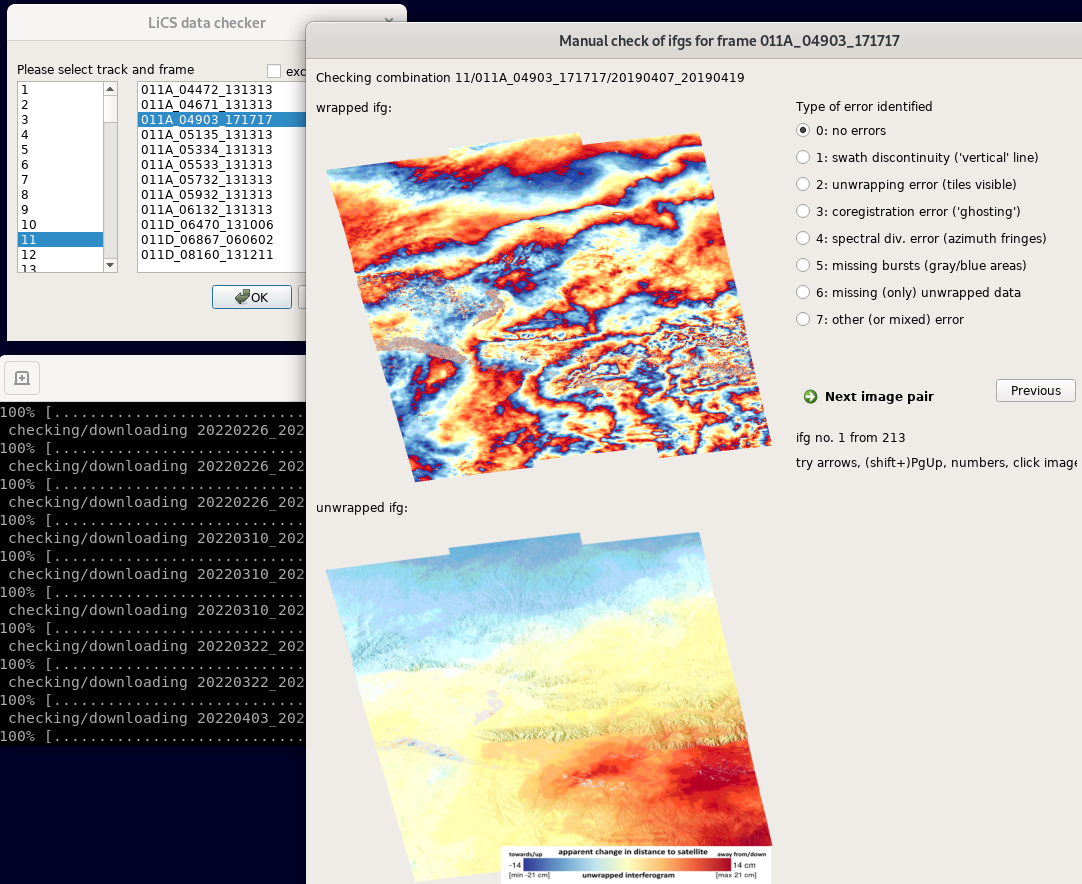This screenshot has width=1082, height=884.
Task: Confirm with OK in LiCS data checker
Action: pos(252,297)
